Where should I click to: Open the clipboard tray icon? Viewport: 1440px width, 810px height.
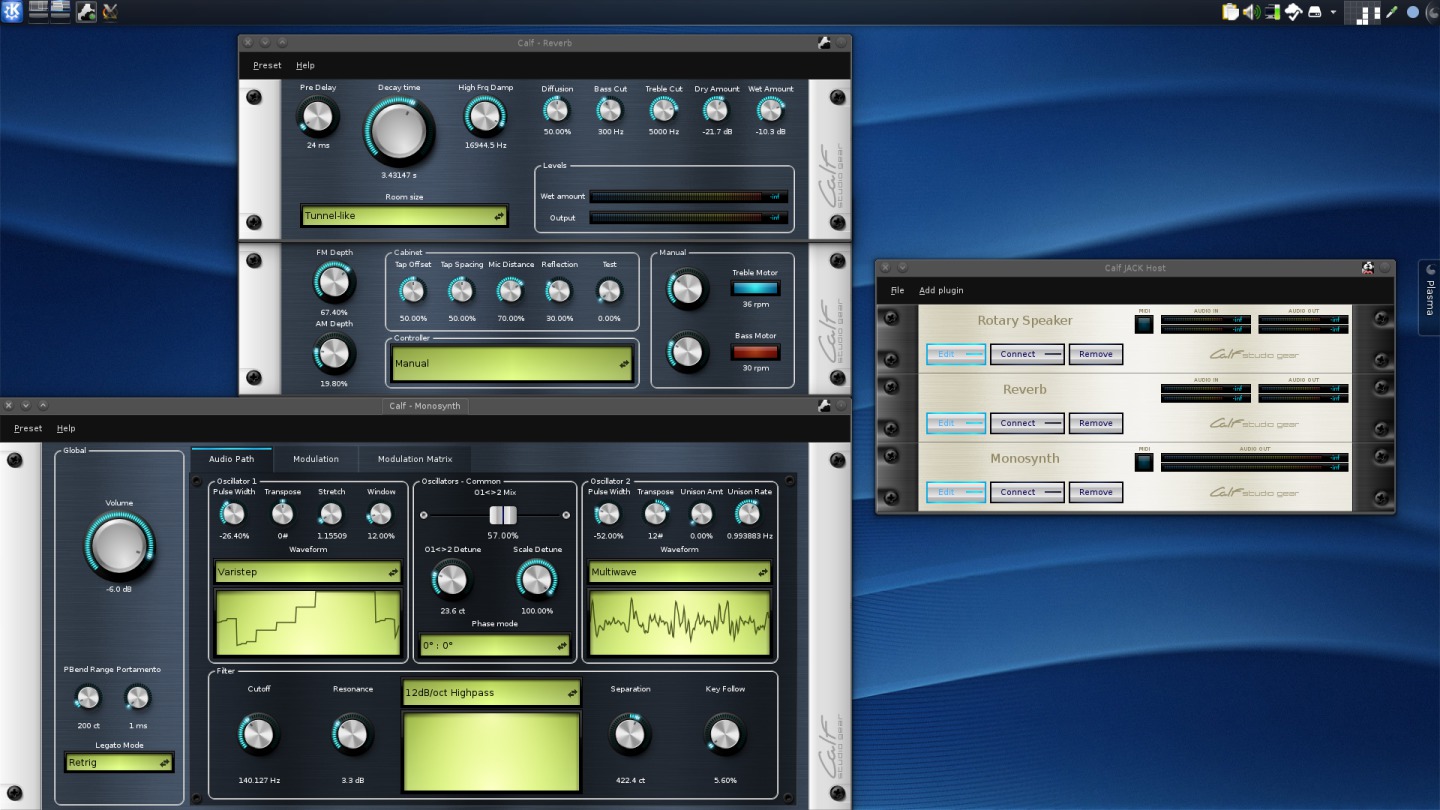pyautogui.click(x=1230, y=12)
